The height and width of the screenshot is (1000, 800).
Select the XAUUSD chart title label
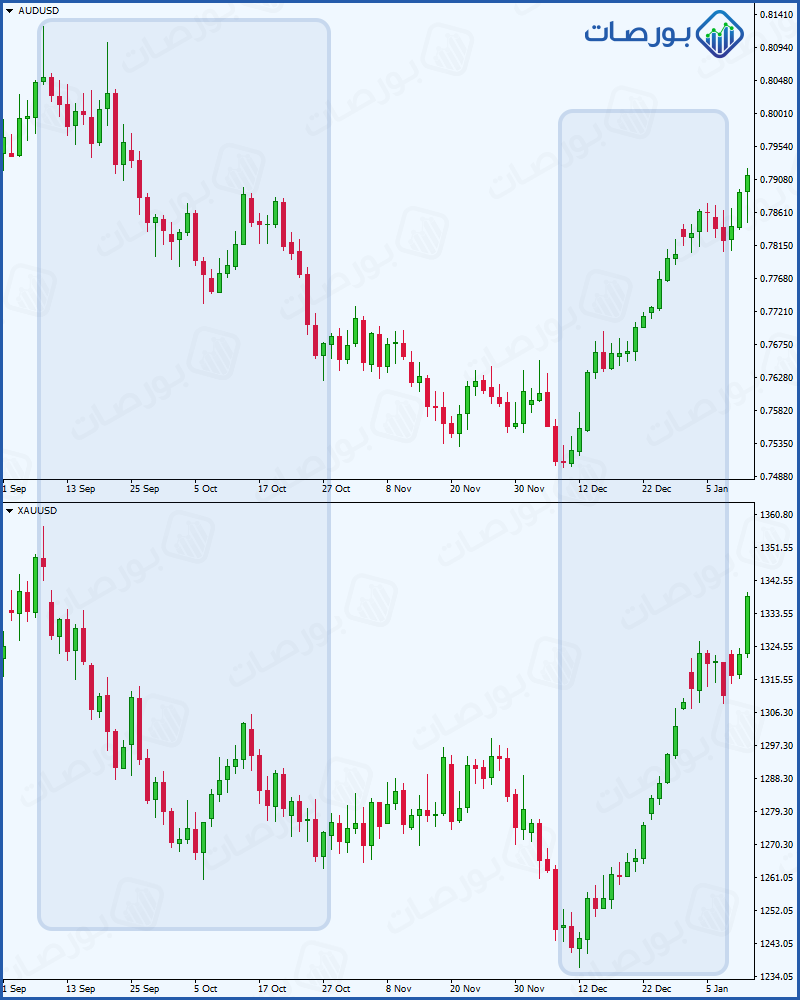coord(38,511)
